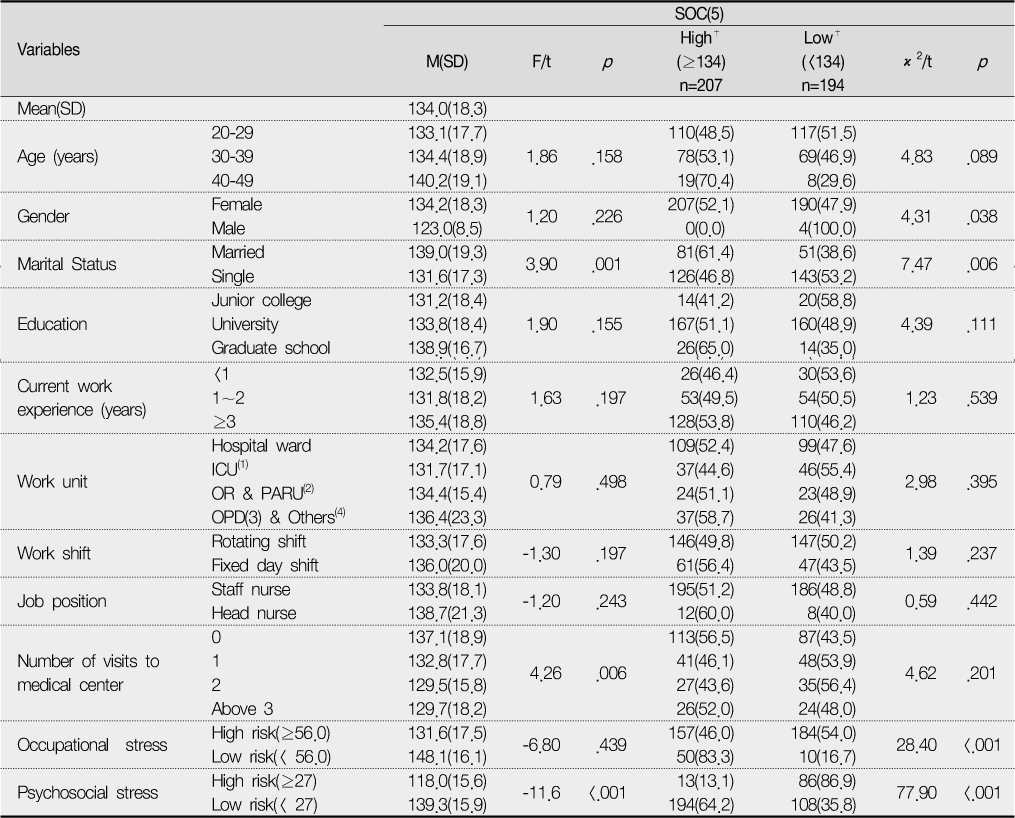The width and height of the screenshot is (1015, 818).
Task: Click the F/t column header
Action: pos(541,62)
